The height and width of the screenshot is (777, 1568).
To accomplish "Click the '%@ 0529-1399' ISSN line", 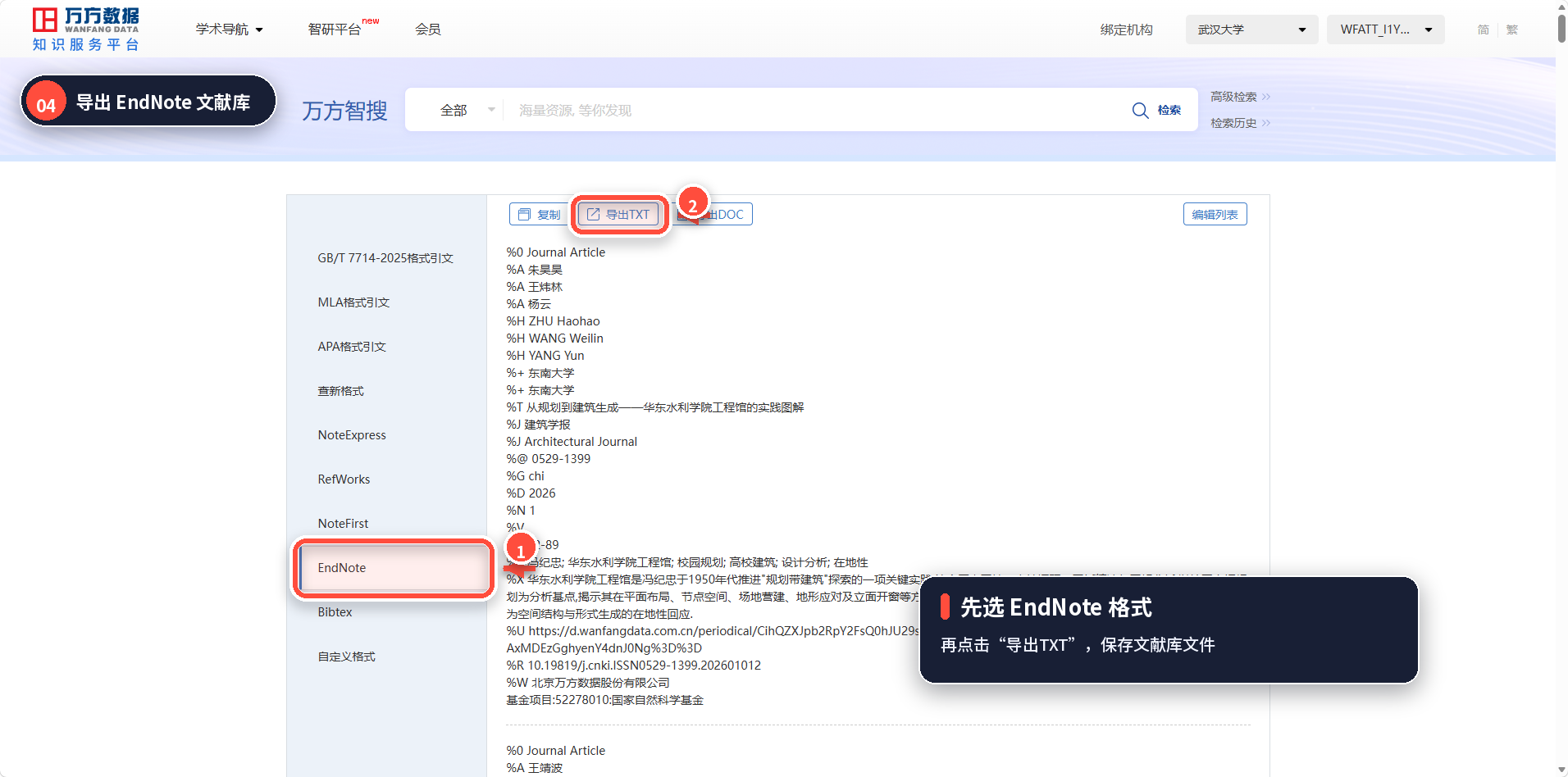I will (x=548, y=459).
